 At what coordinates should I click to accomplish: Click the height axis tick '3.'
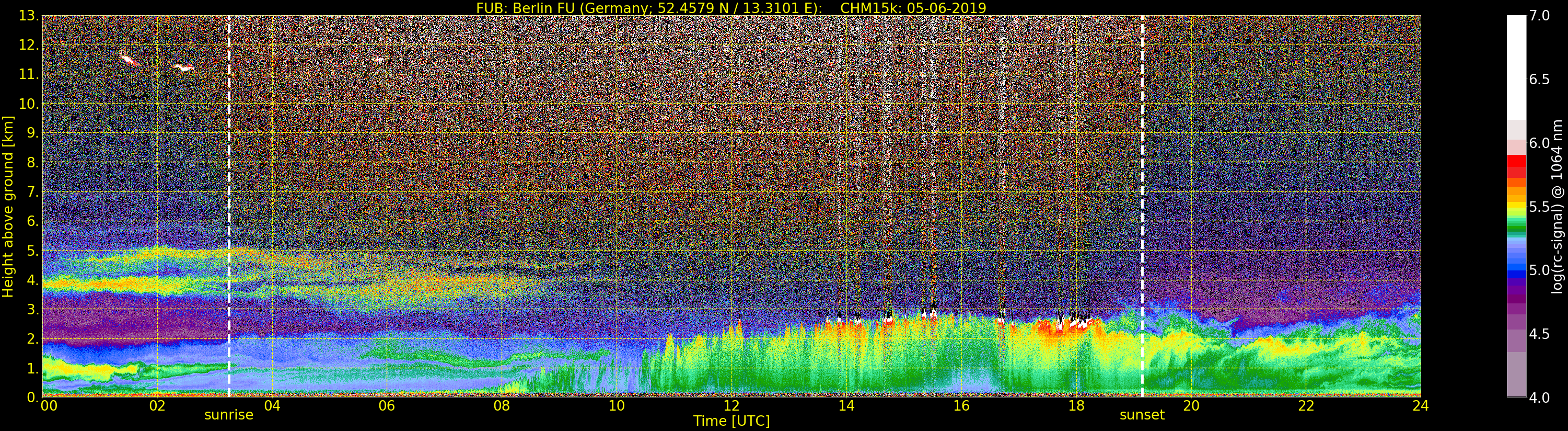[33, 309]
